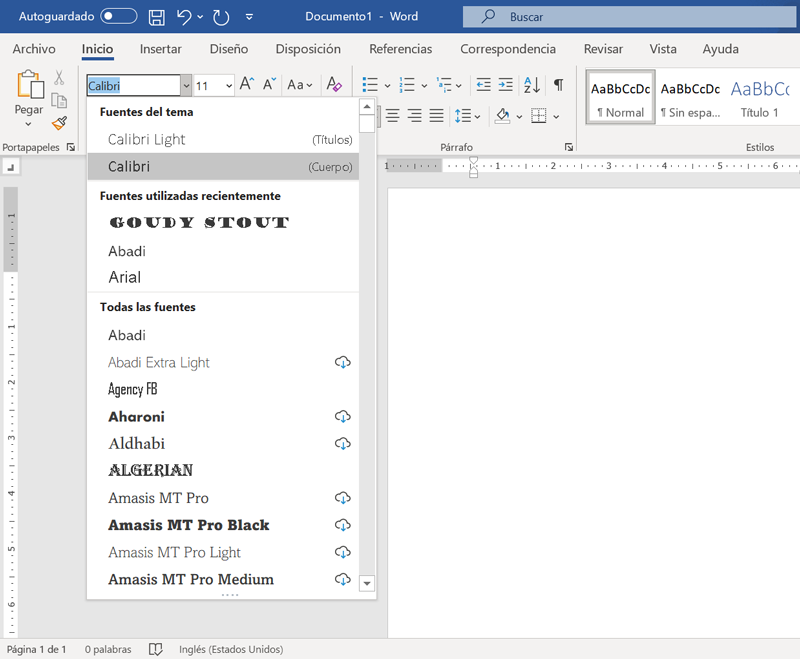Justify the paragraph text
The image size is (800, 659).
[436, 116]
